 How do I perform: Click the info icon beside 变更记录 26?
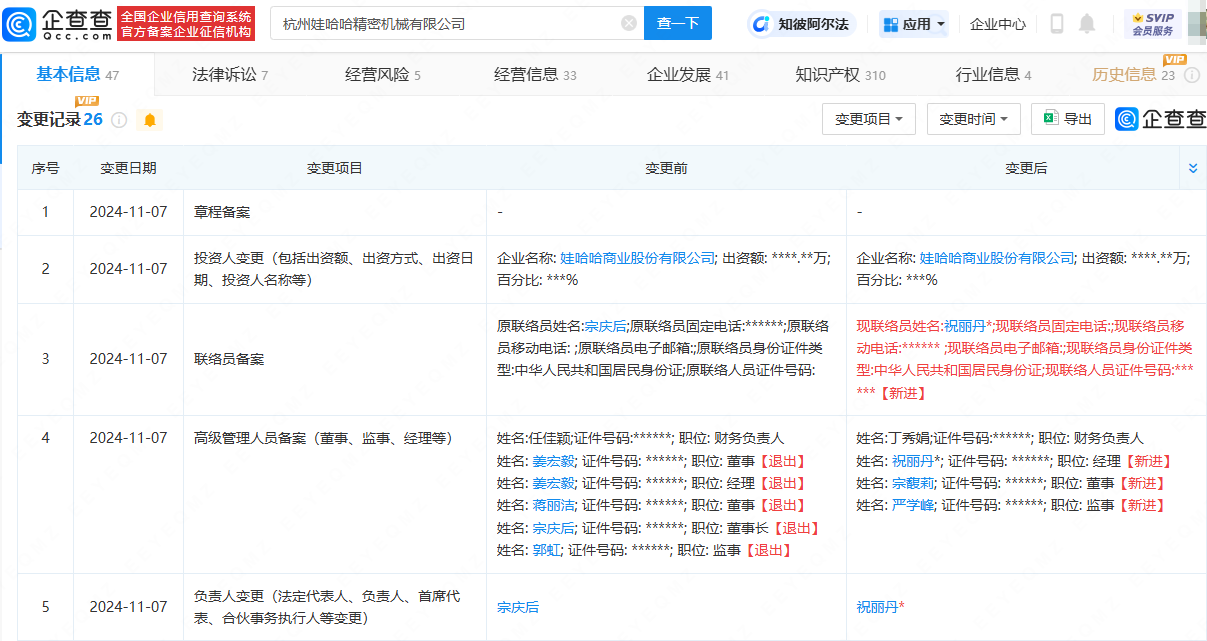[119, 120]
